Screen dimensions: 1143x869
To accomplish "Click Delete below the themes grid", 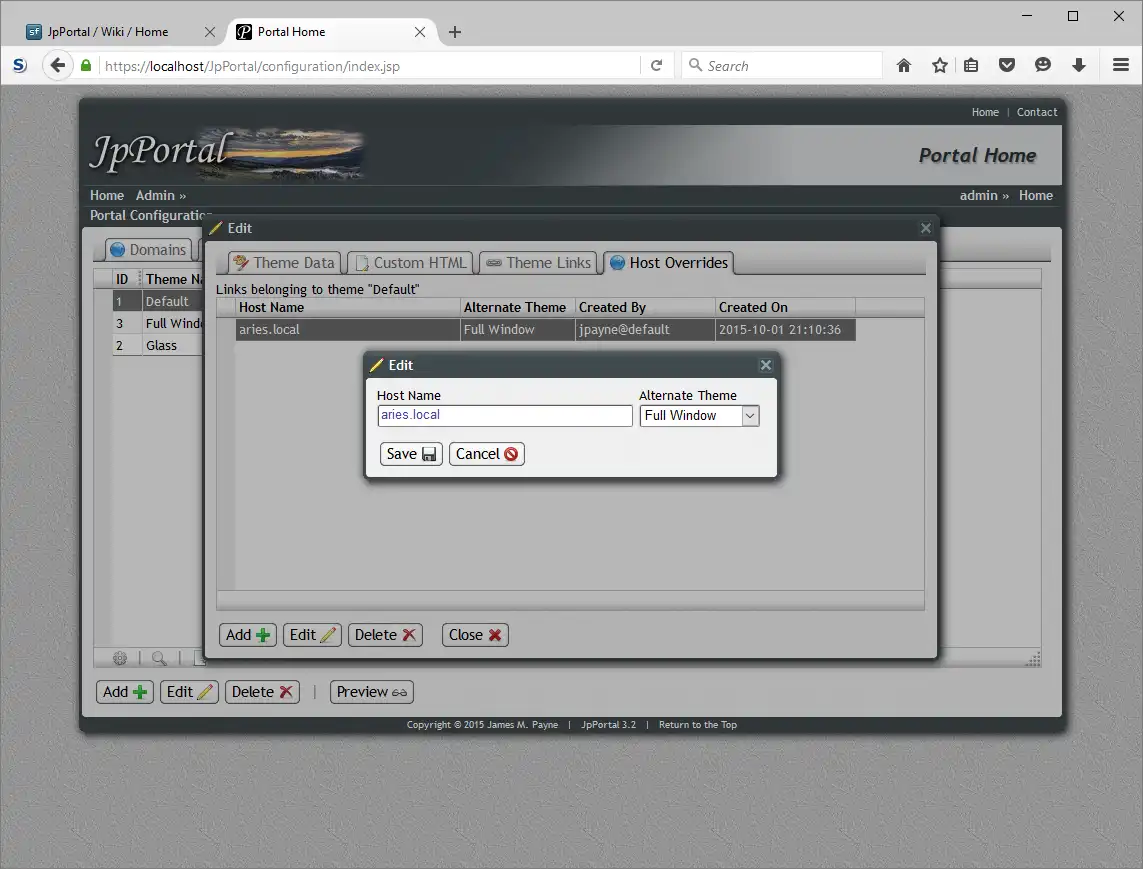I will (262, 692).
